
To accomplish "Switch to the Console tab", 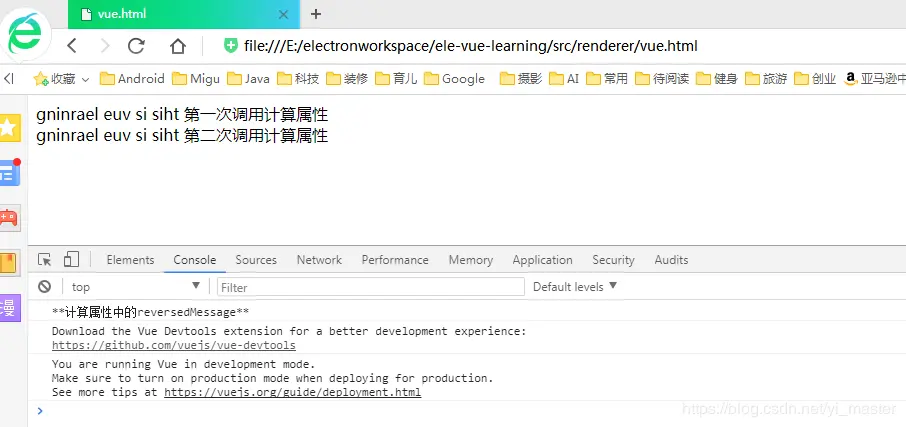I will pyautogui.click(x=195, y=260).
